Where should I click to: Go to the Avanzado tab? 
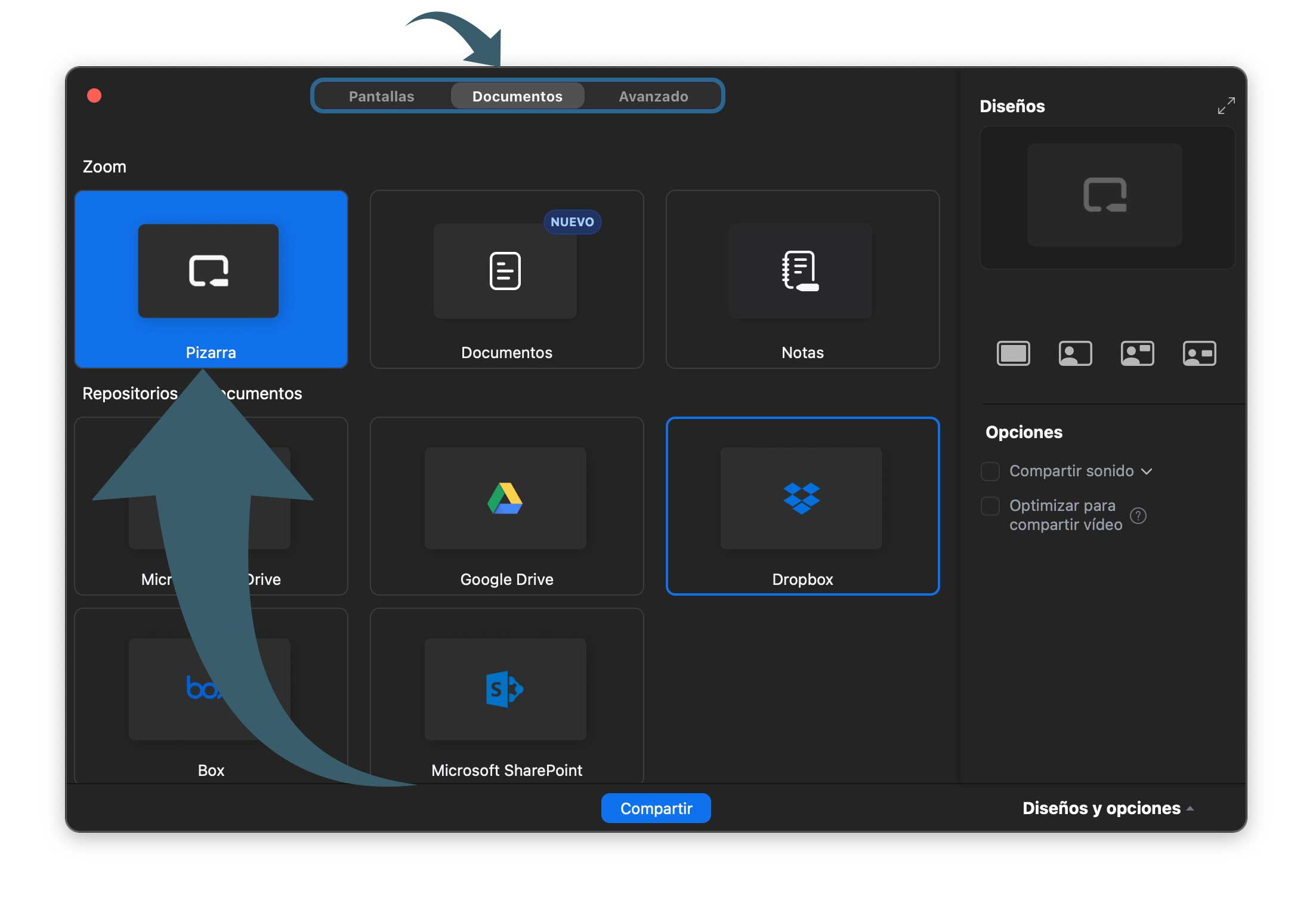pyautogui.click(x=653, y=96)
